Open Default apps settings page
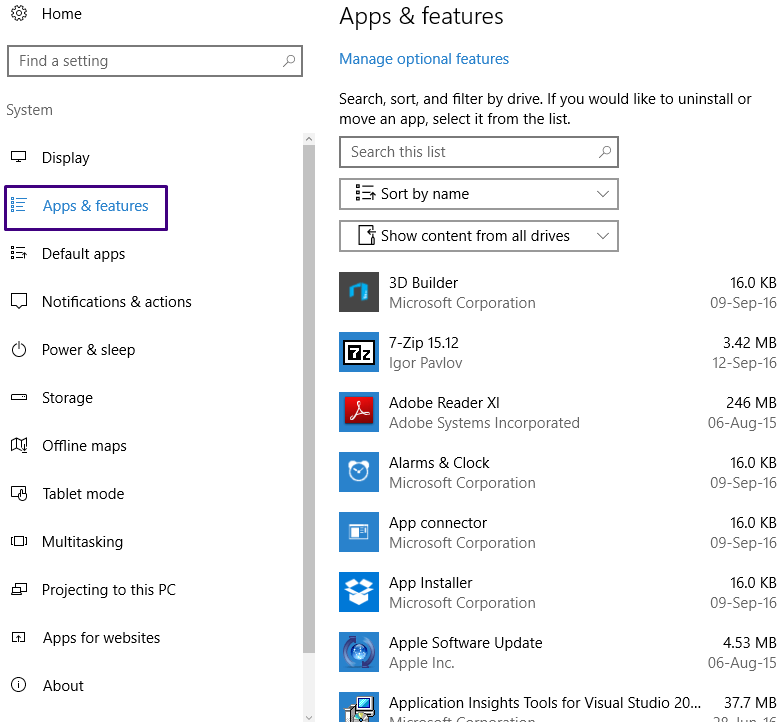 coord(83,254)
